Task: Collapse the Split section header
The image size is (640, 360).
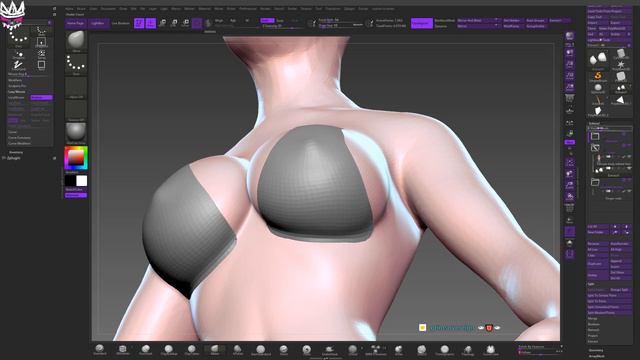Action: pos(591,284)
